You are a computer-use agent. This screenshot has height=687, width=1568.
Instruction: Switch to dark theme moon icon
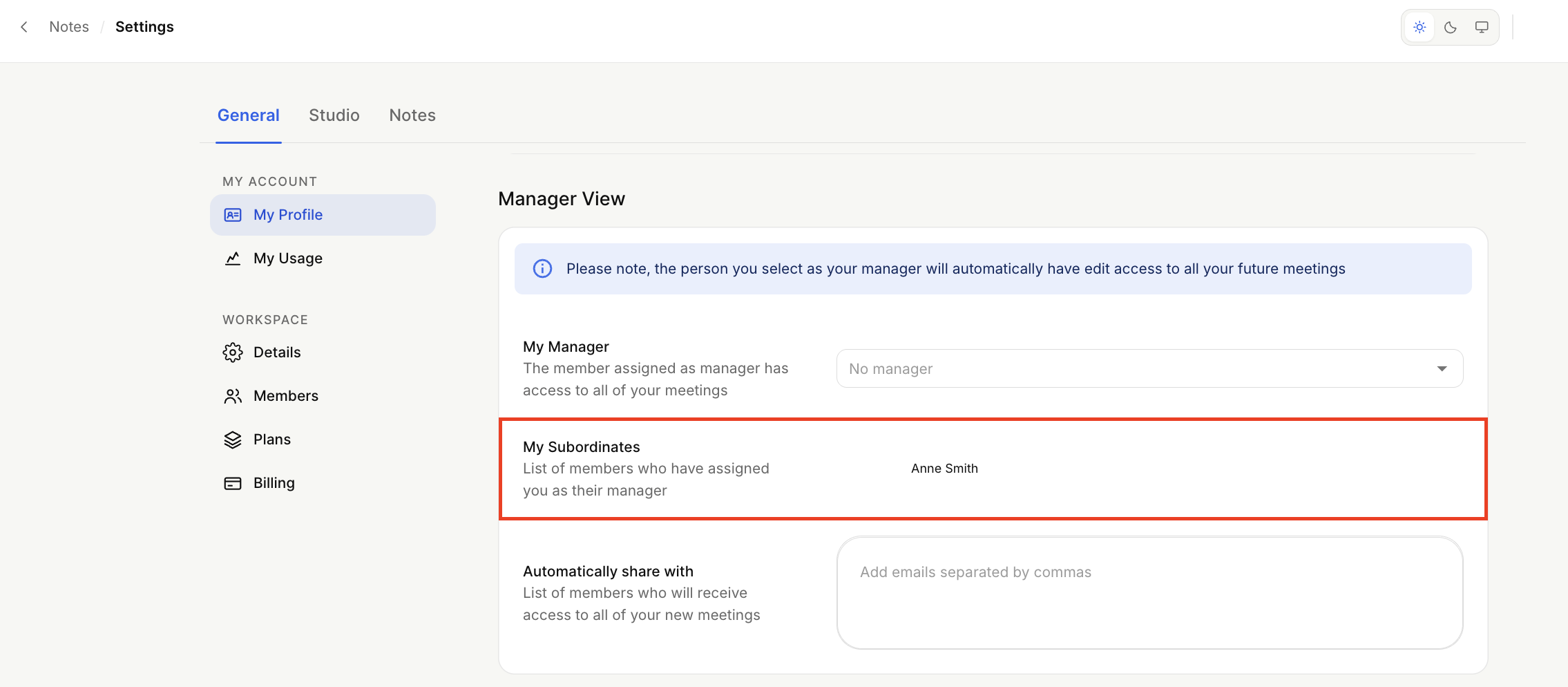click(1451, 28)
